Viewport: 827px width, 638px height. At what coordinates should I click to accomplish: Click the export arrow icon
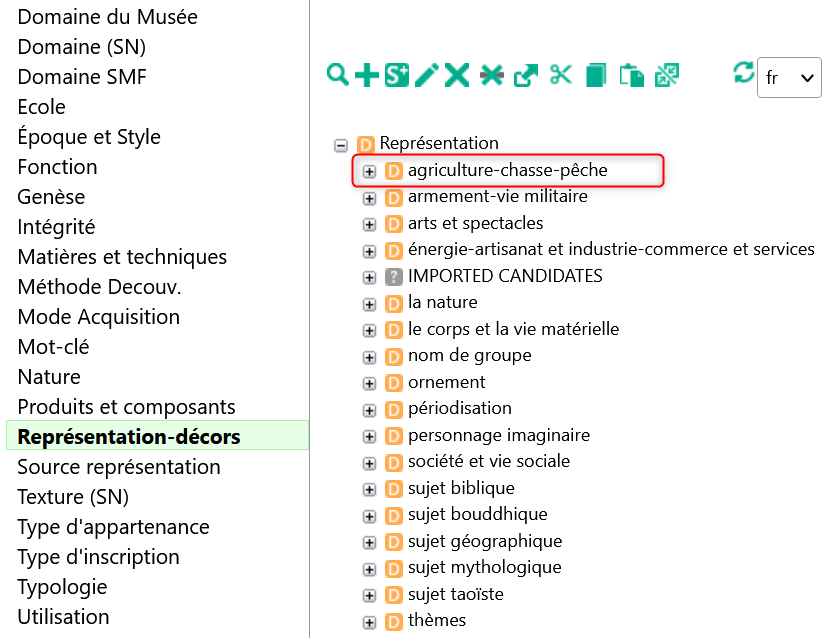coord(526,74)
